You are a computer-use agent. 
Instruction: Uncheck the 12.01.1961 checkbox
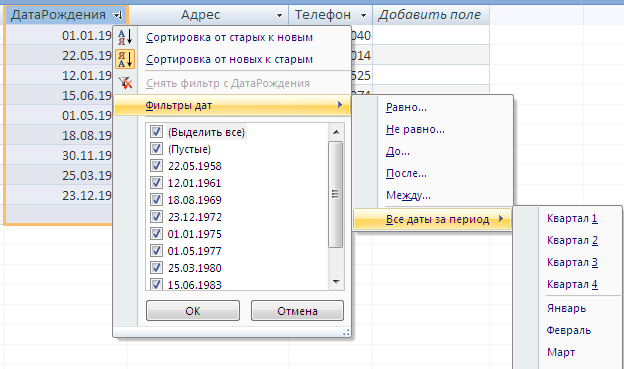[x=156, y=183]
